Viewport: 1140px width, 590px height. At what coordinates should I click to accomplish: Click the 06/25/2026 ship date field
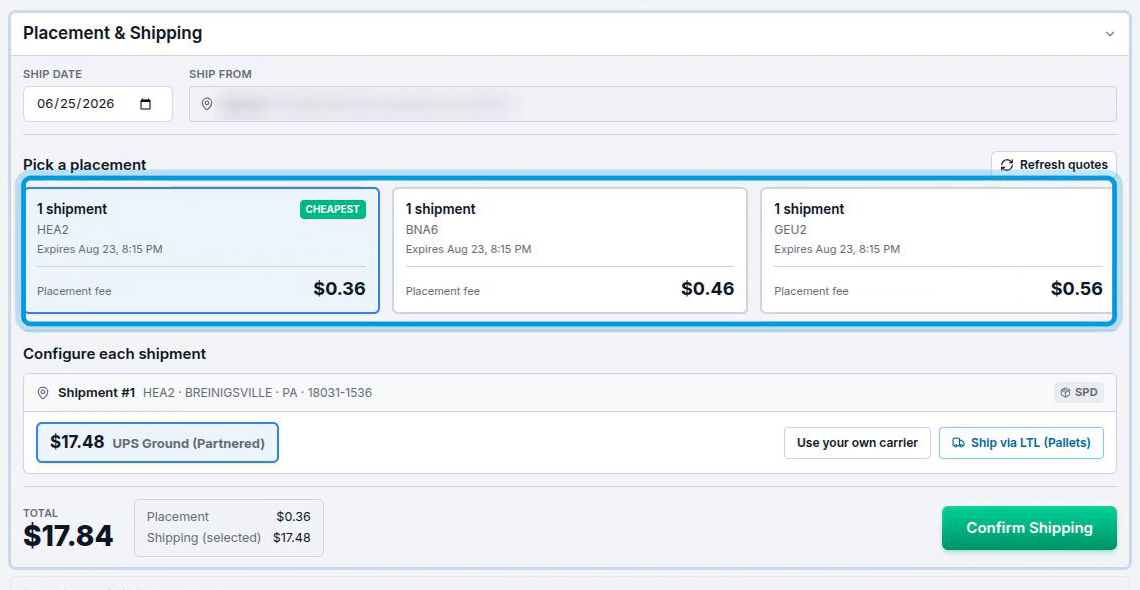[x=97, y=104]
